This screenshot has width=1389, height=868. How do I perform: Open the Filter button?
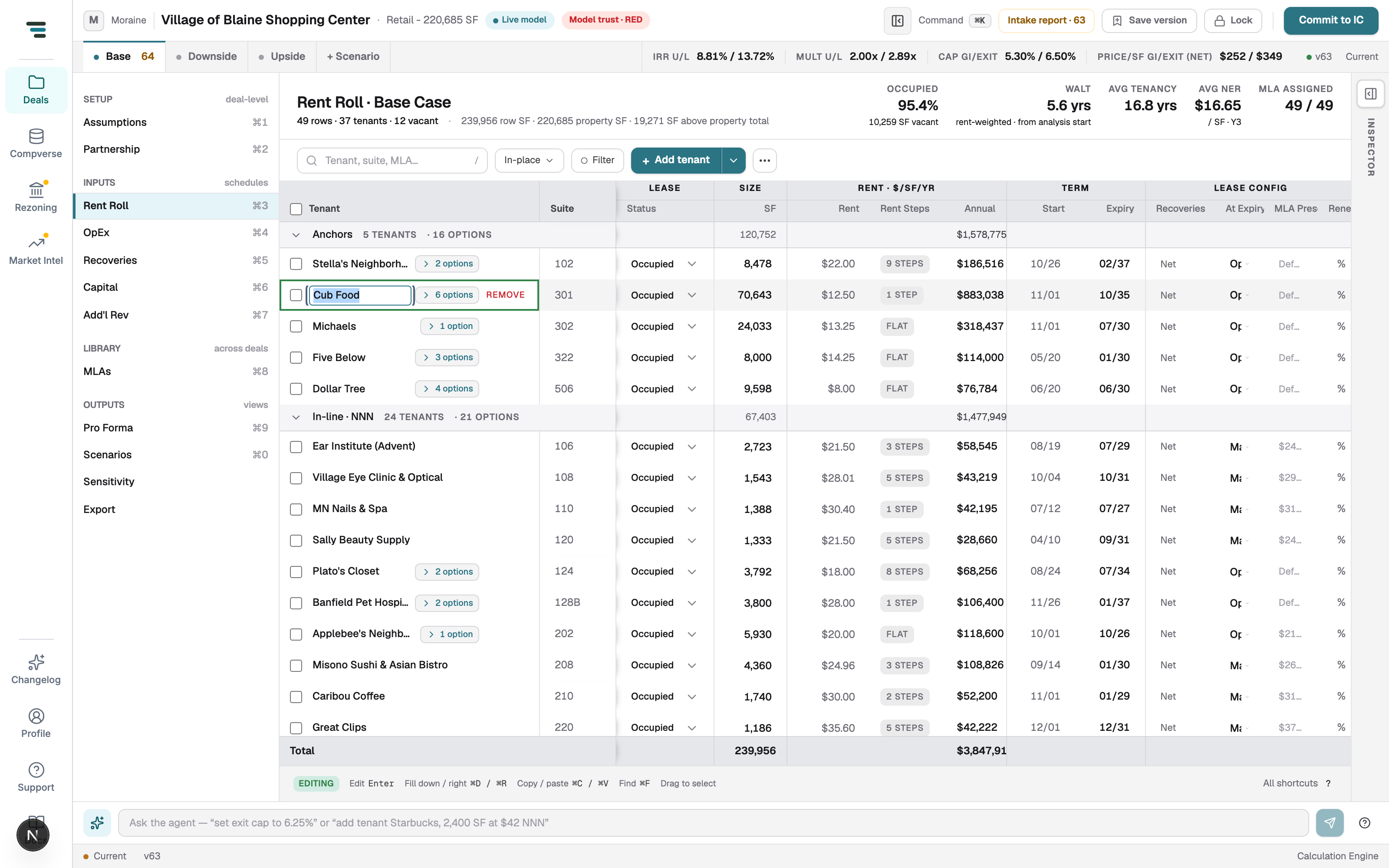(x=598, y=160)
